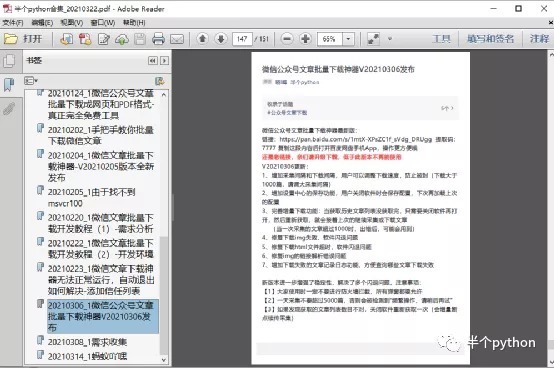This screenshot has height=368, width=554.
Task: Click the page number input field
Action: pos(242,39)
